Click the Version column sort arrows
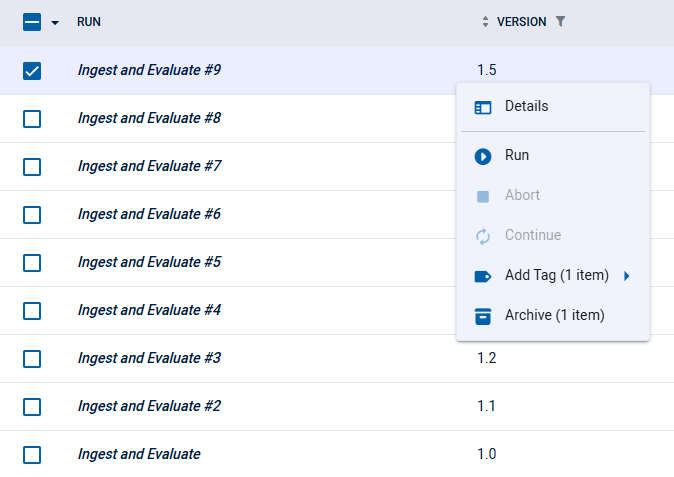Screen dimensions: 674x477 [x=486, y=22]
